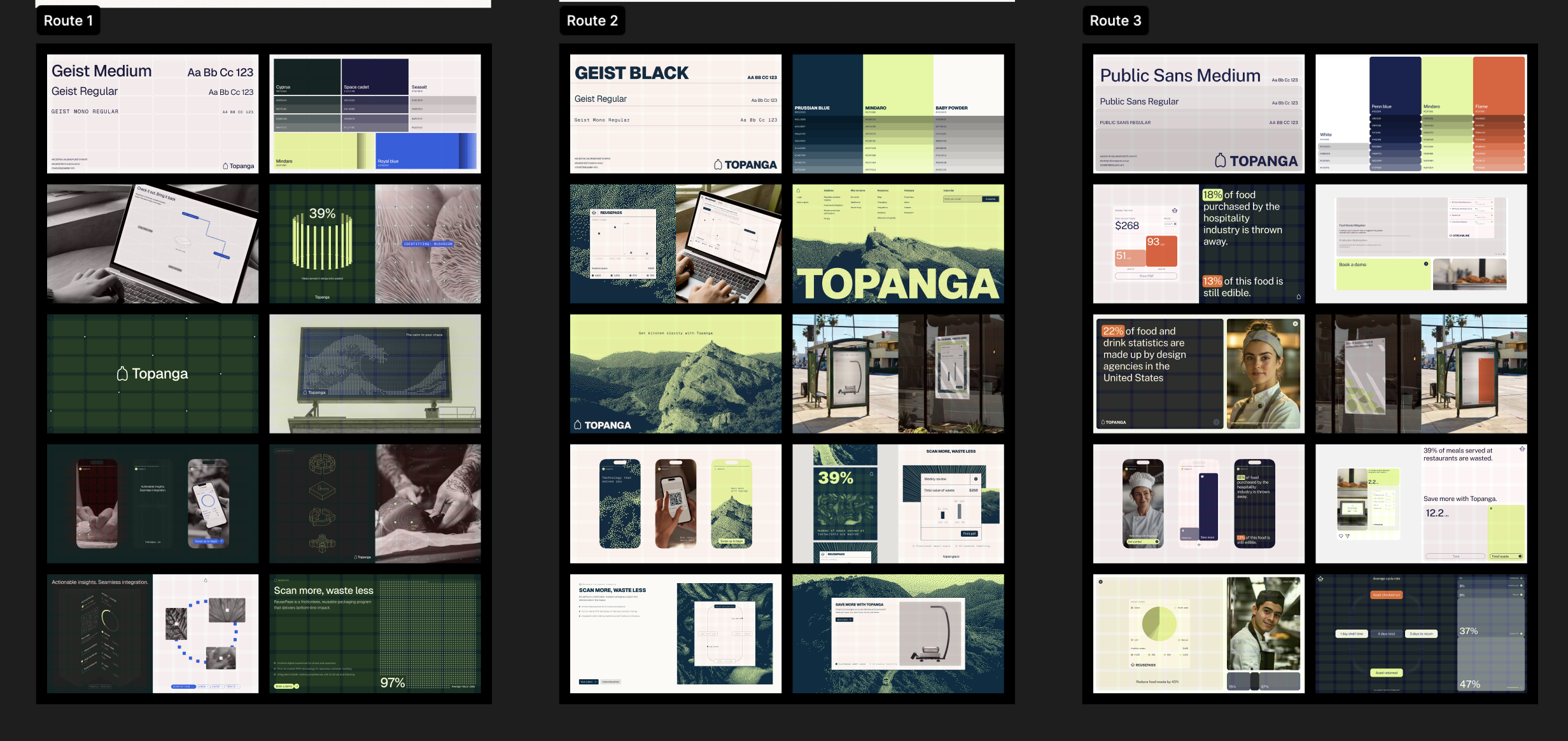The height and width of the screenshot is (741, 1568).
Task: Click the 97% statistic in Route 1
Action: 393,682
